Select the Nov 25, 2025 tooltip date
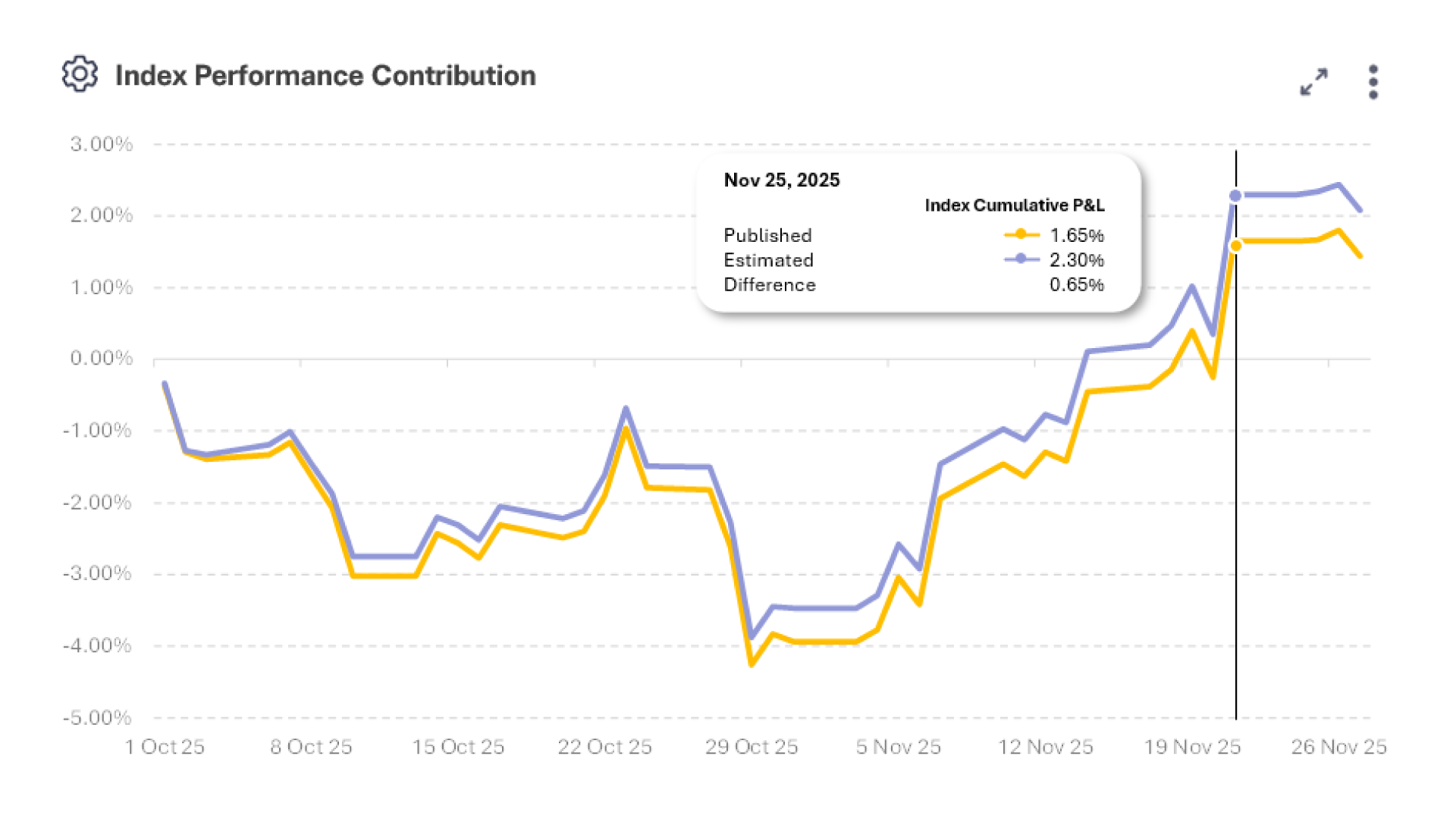This screenshot has height=819, width=1456. [782, 180]
